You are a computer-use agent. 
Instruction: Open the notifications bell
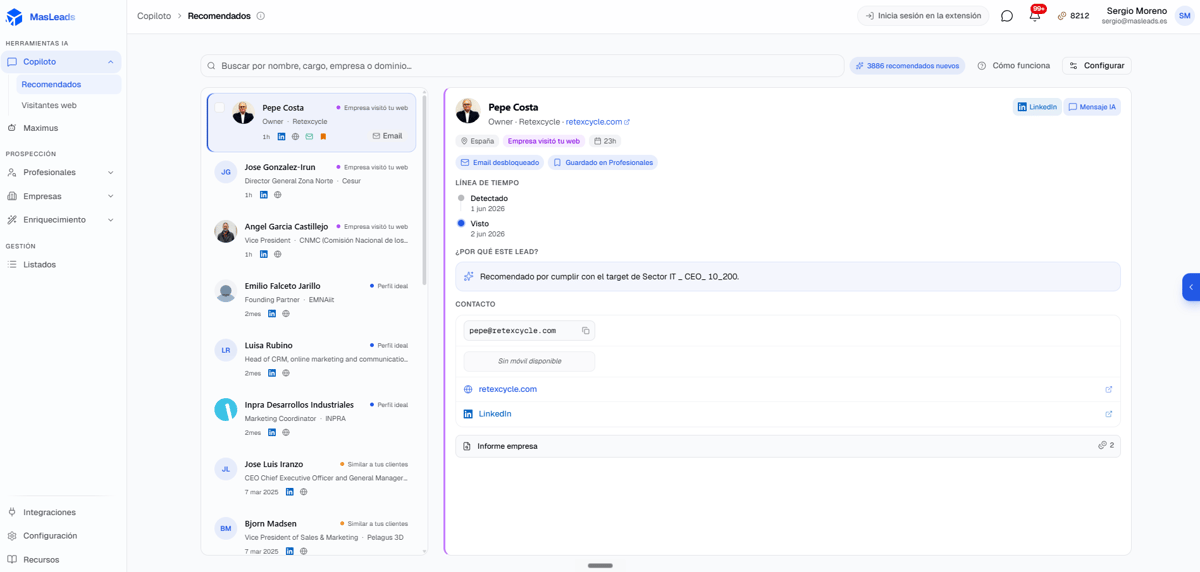pyautogui.click(x=1034, y=16)
